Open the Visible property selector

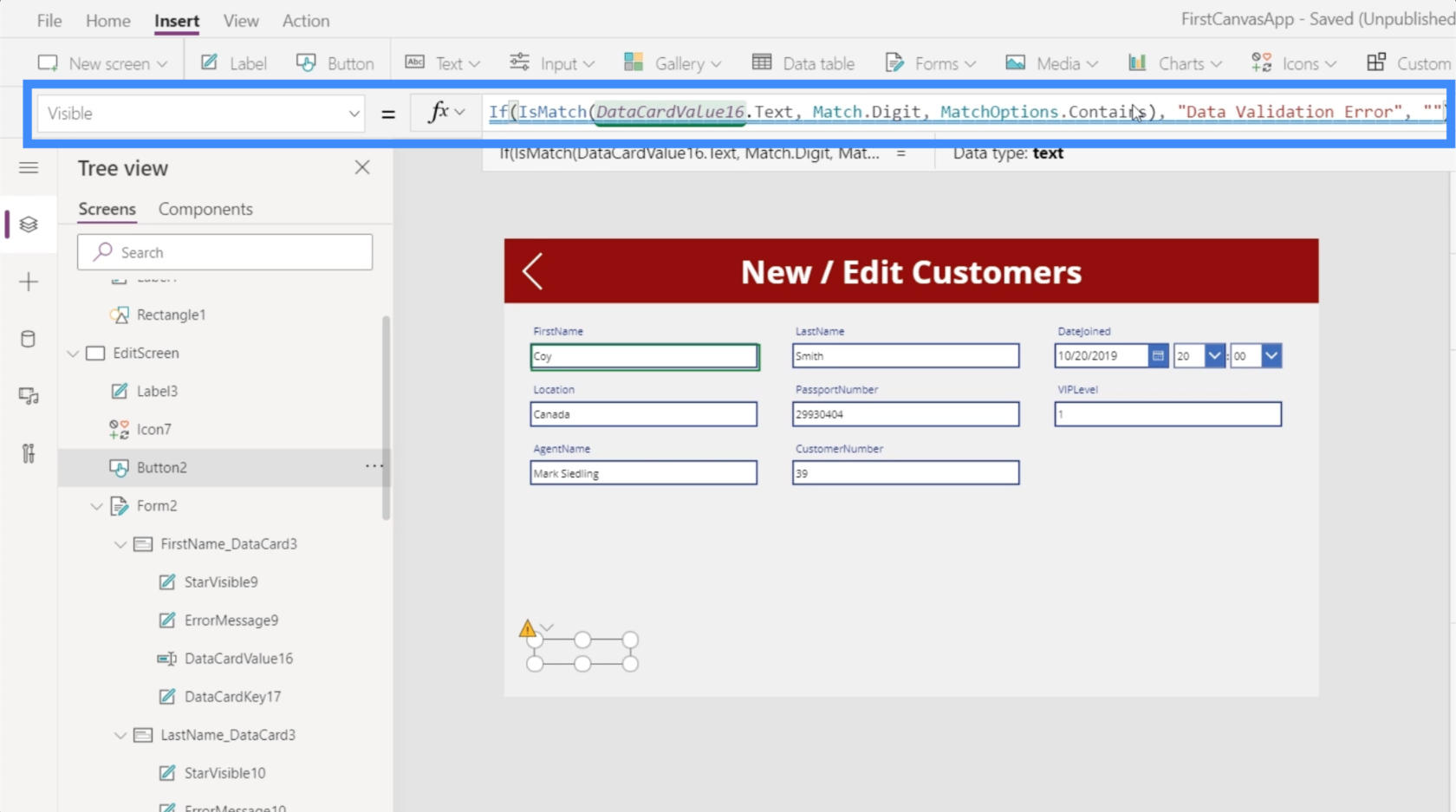coord(200,114)
